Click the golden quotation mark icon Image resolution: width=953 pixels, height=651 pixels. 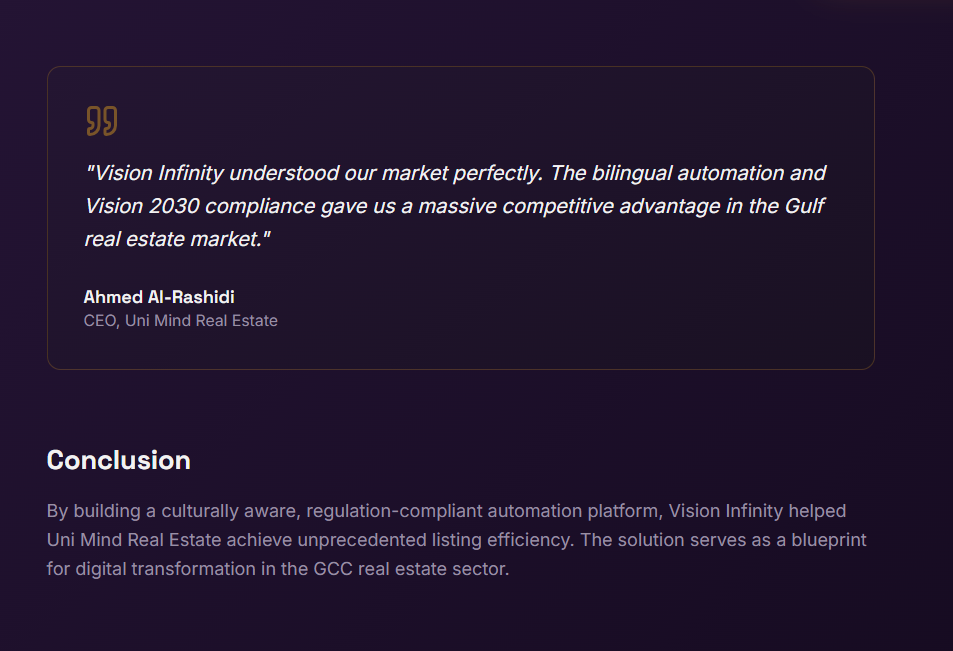tap(101, 121)
